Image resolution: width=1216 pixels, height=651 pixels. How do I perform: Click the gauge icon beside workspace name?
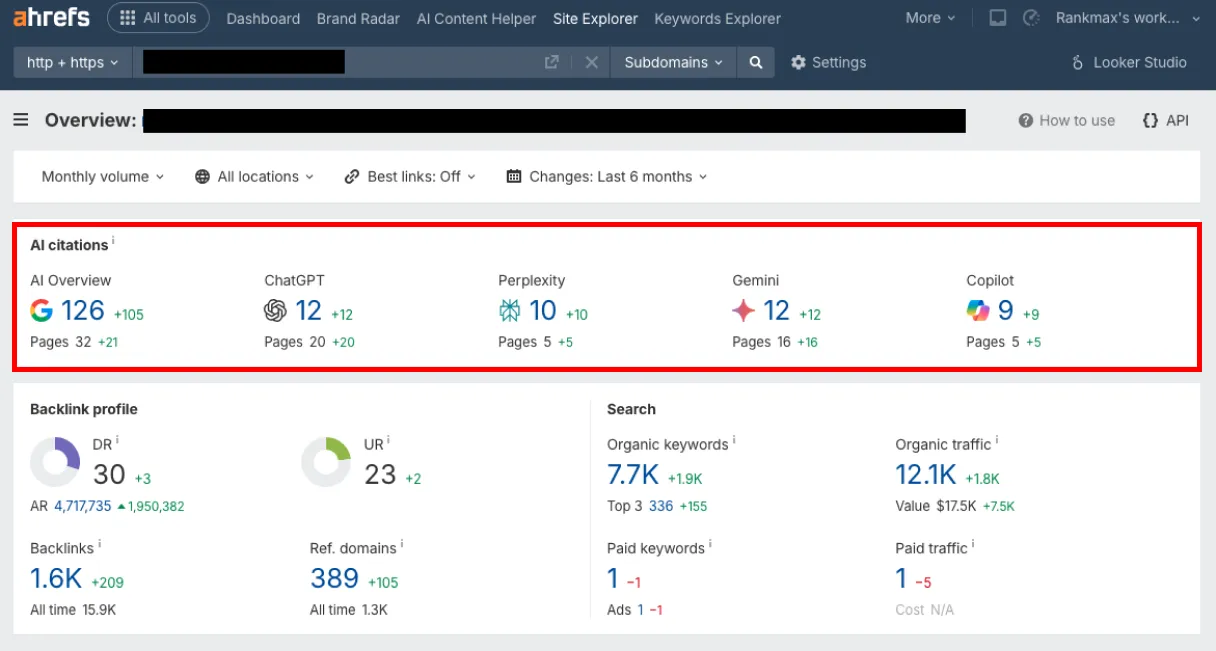(x=1033, y=18)
